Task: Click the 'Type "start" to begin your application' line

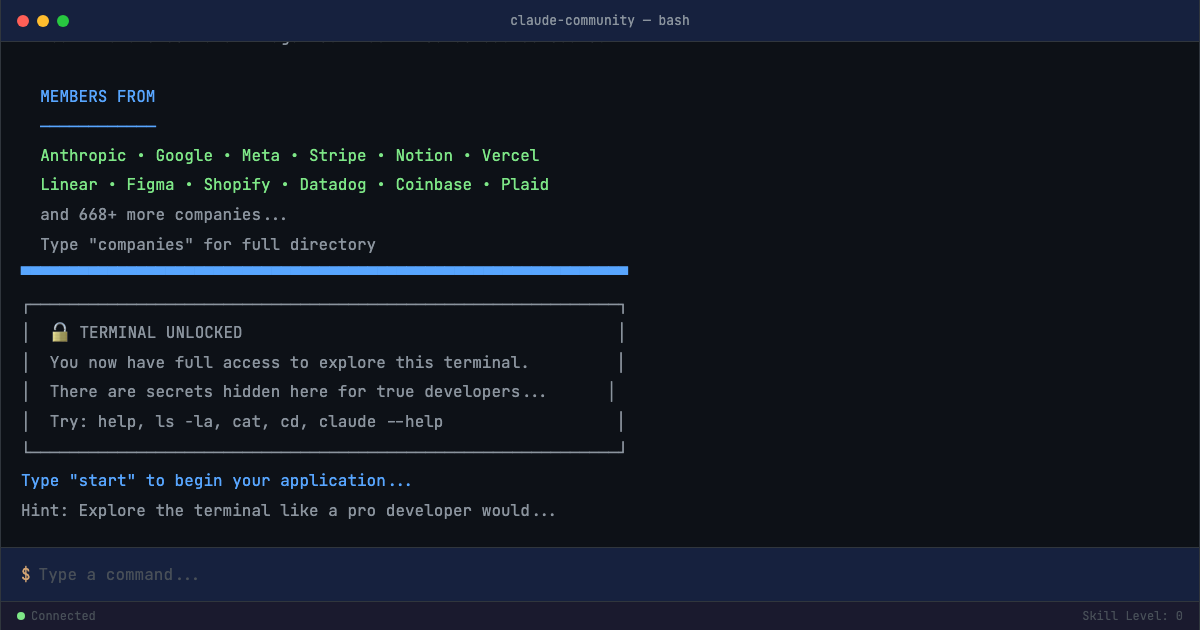Action: pyautogui.click(x=217, y=481)
